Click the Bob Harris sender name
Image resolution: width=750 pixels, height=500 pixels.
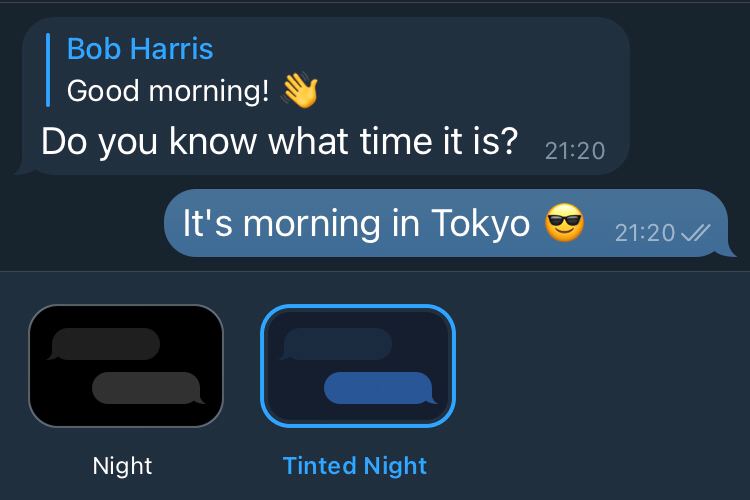coord(140,48)
